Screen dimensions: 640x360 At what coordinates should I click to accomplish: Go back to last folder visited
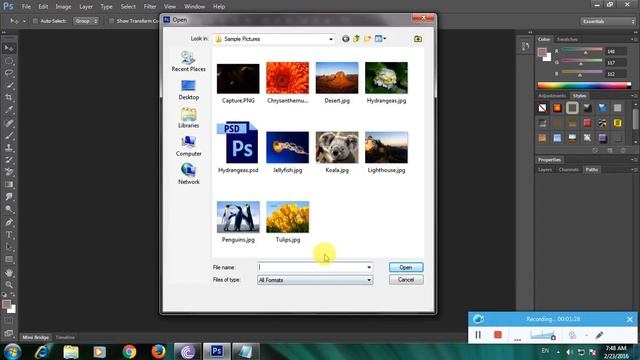(346, 39)
